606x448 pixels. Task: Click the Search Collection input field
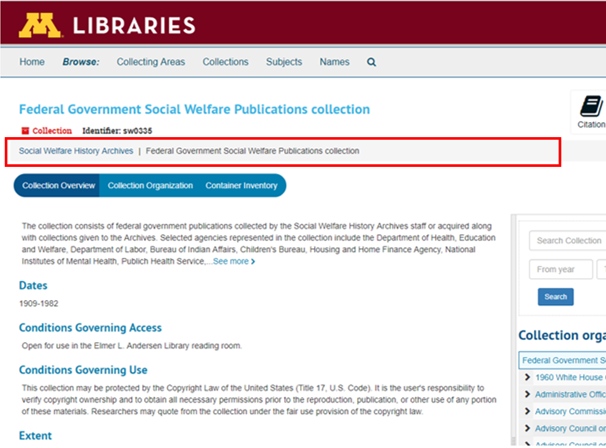tap(567, 241)
